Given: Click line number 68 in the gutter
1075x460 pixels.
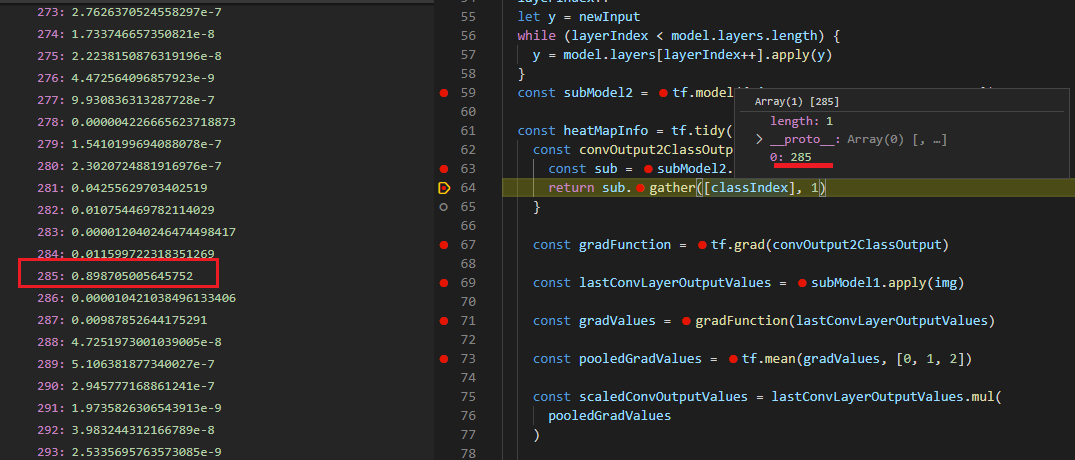Looking at the screenshot, I should 468,264.
